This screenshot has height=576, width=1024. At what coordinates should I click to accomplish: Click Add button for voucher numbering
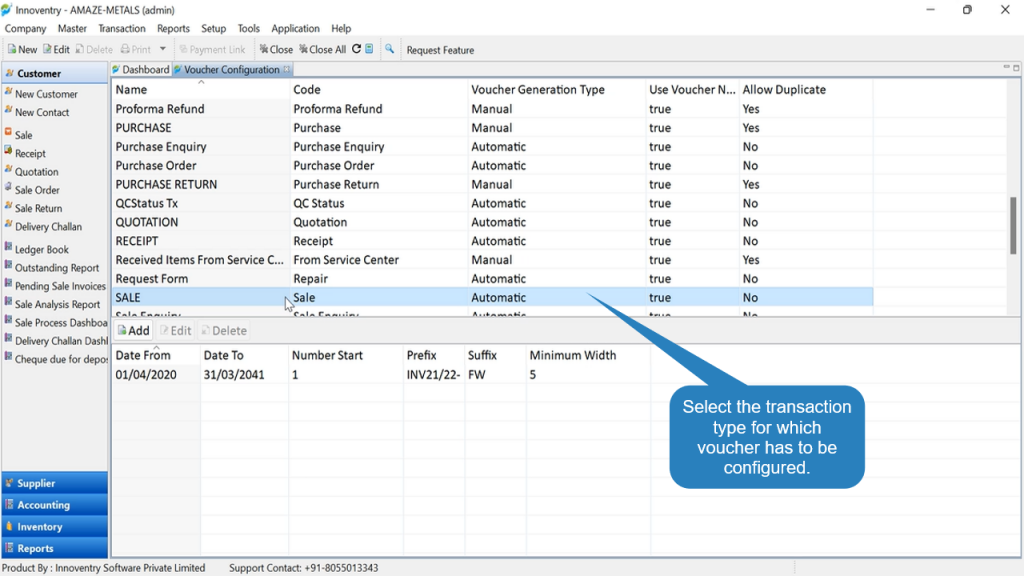[133, 330]
